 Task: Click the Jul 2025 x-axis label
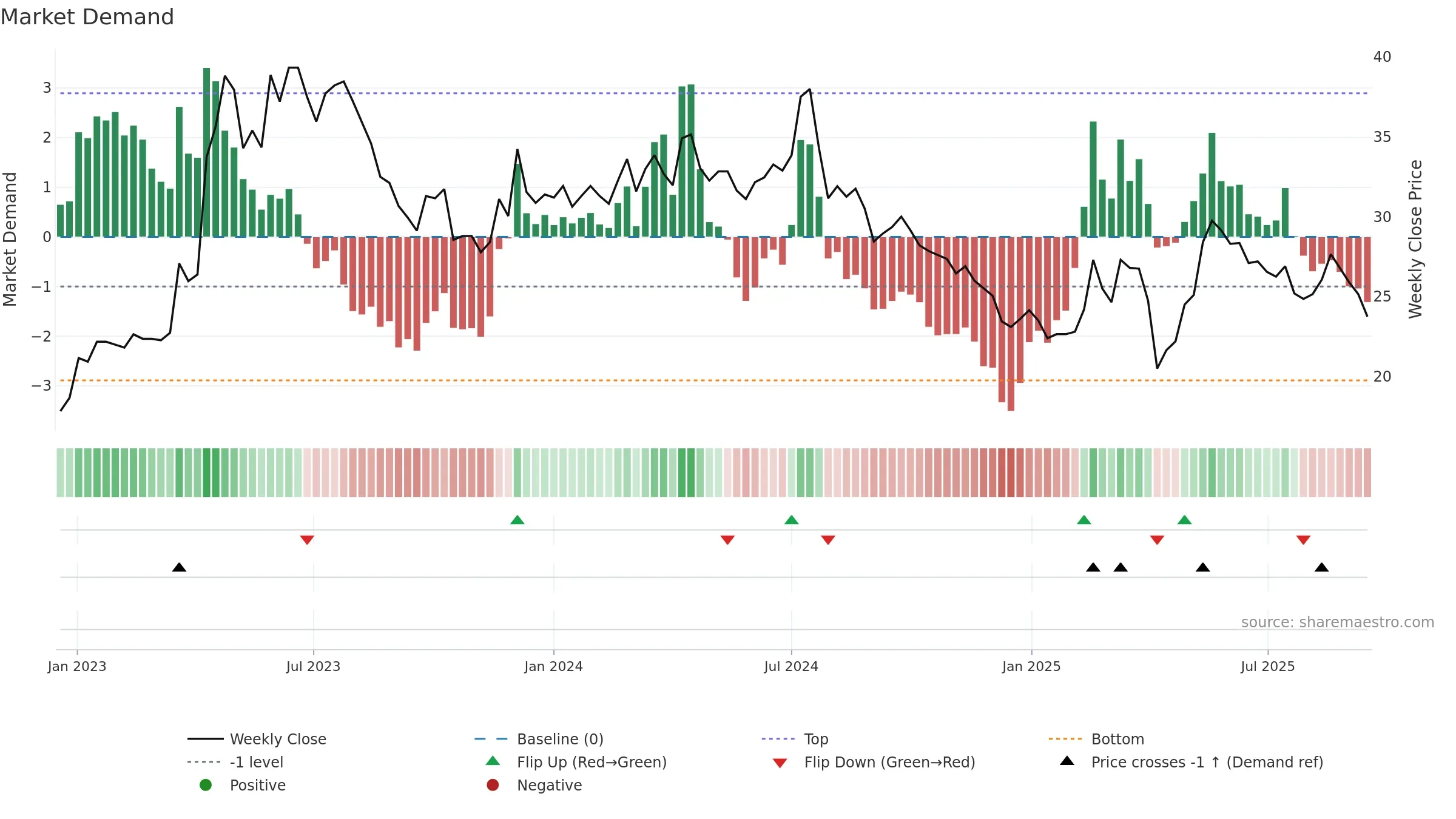1268,667
